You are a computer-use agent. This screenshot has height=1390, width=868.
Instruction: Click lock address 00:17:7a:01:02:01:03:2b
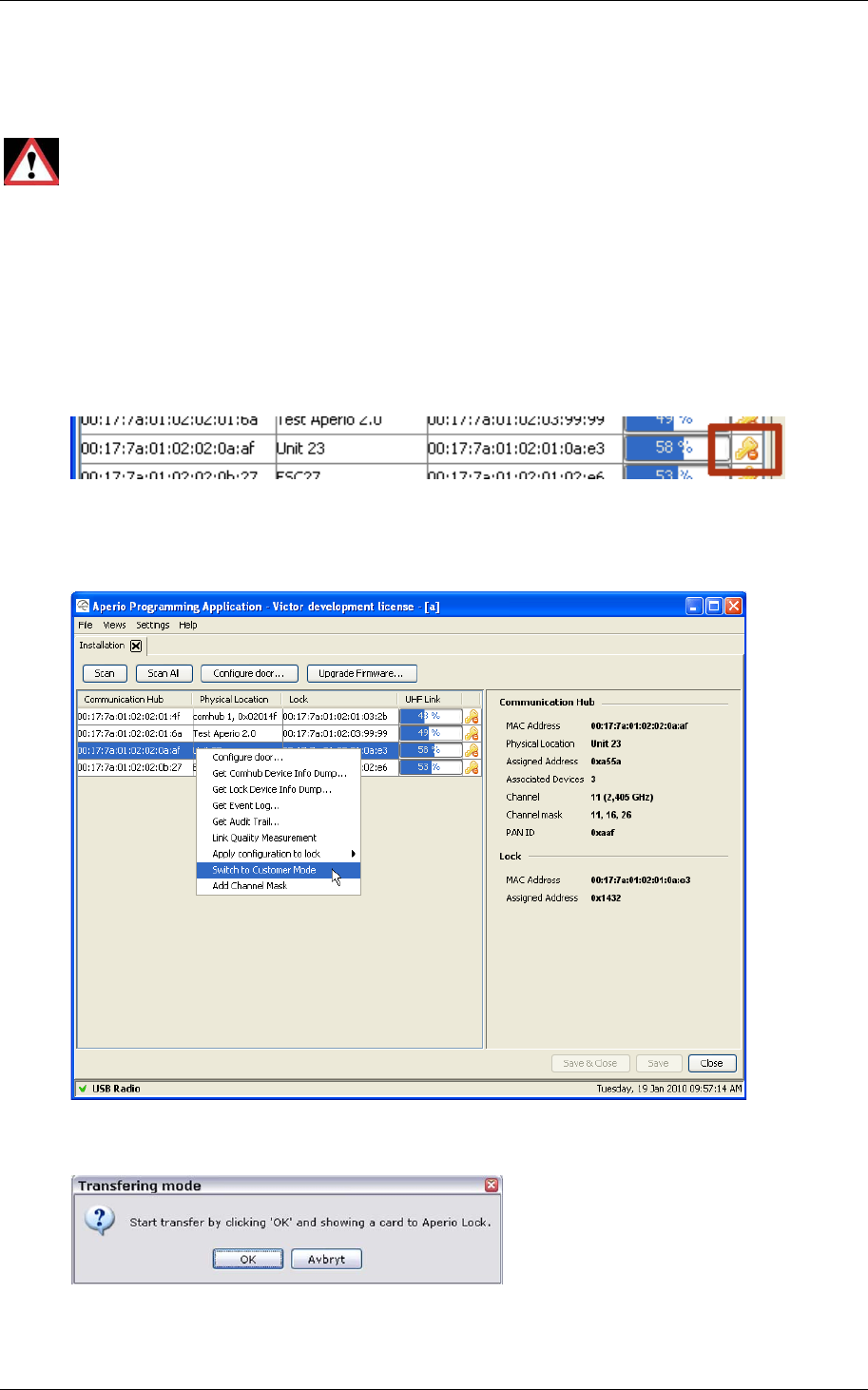pos(339,717)
